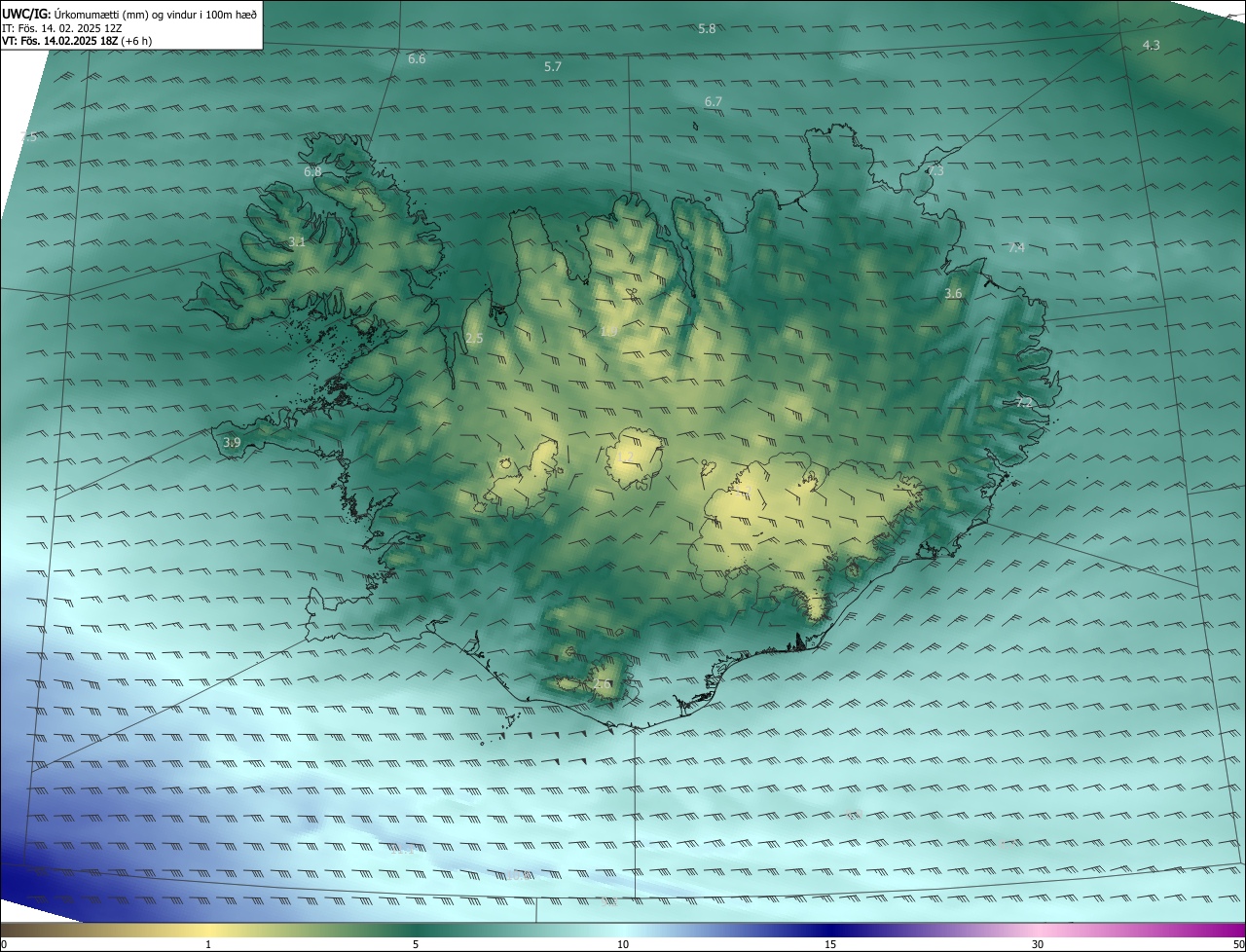The image size is (1246, 952).
Task: Click the 'IT: Fös. 14. 02. 2025 12Z' line
Action: pyautogui.click(x=62, y=27)
